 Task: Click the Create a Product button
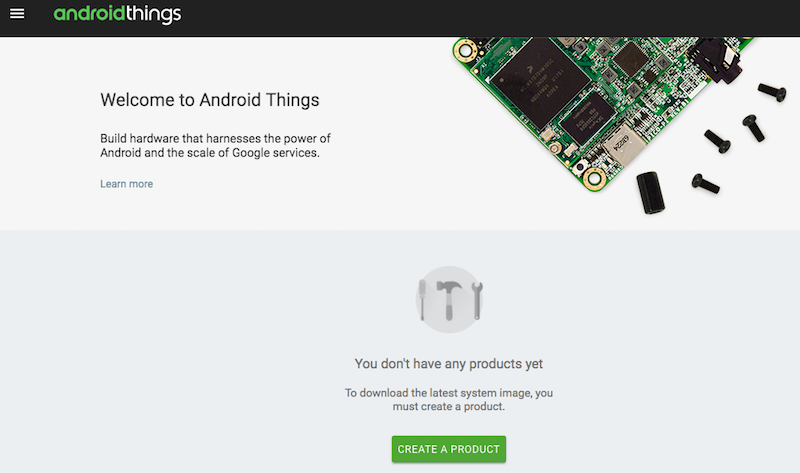pyautogui.click(x=448, y=449)
